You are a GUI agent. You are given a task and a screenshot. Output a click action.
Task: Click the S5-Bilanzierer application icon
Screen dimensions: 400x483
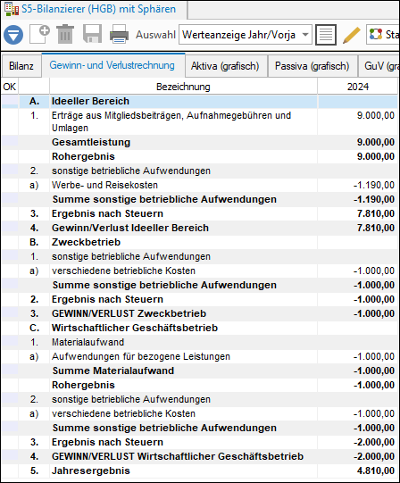(11, 9)
